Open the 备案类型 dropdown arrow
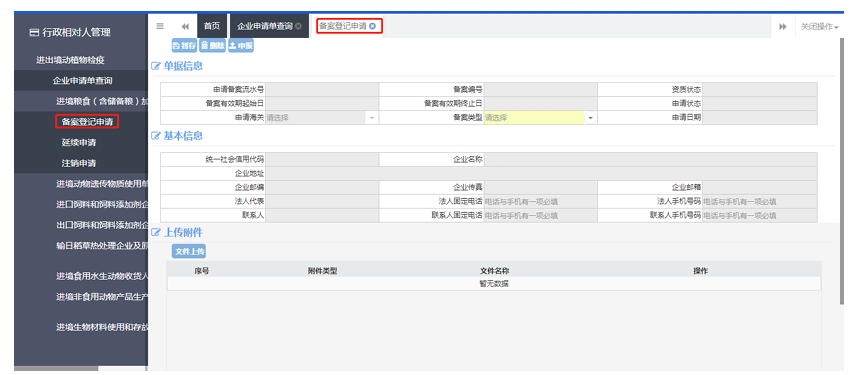This screenshot has width=861, height=375. tap(590, 117)
